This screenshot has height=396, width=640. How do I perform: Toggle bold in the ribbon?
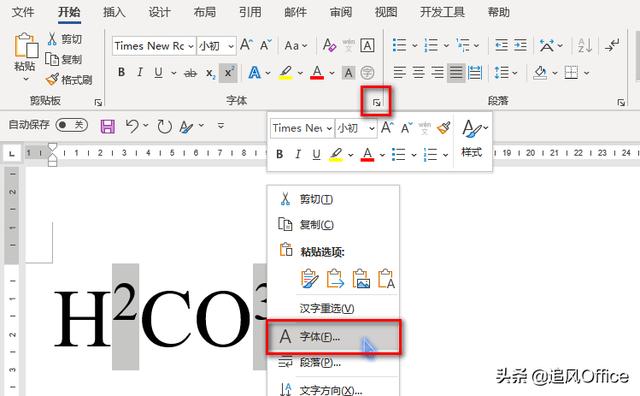121,73
